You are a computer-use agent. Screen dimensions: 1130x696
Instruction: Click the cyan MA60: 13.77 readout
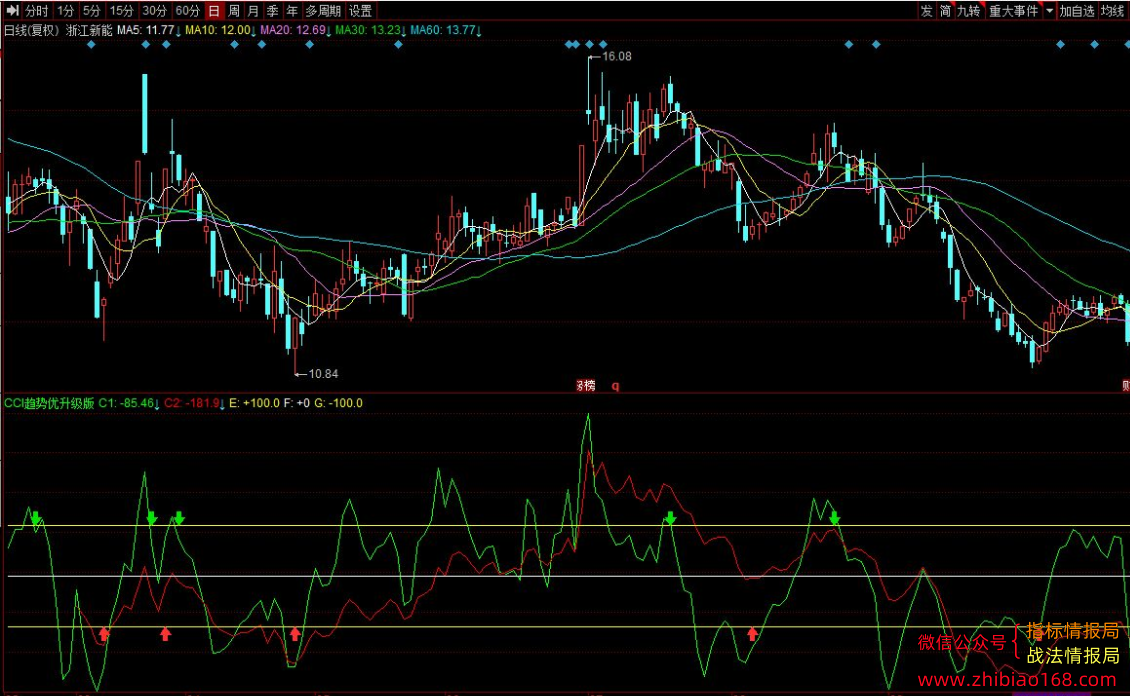tap(442, 30)
